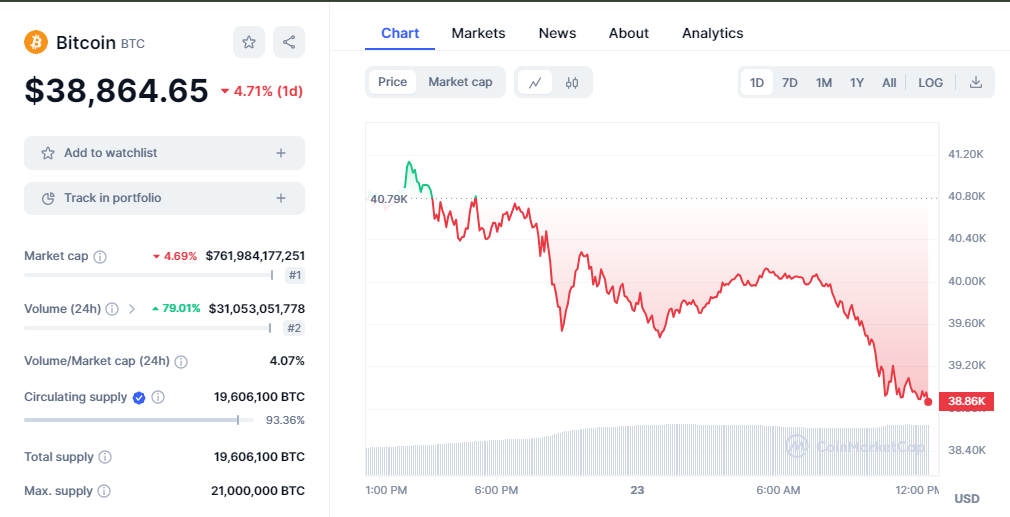Click the Circulating supply verified badge
The width and height of the screenshot is (1010, 517).
(x=139, y=398)
